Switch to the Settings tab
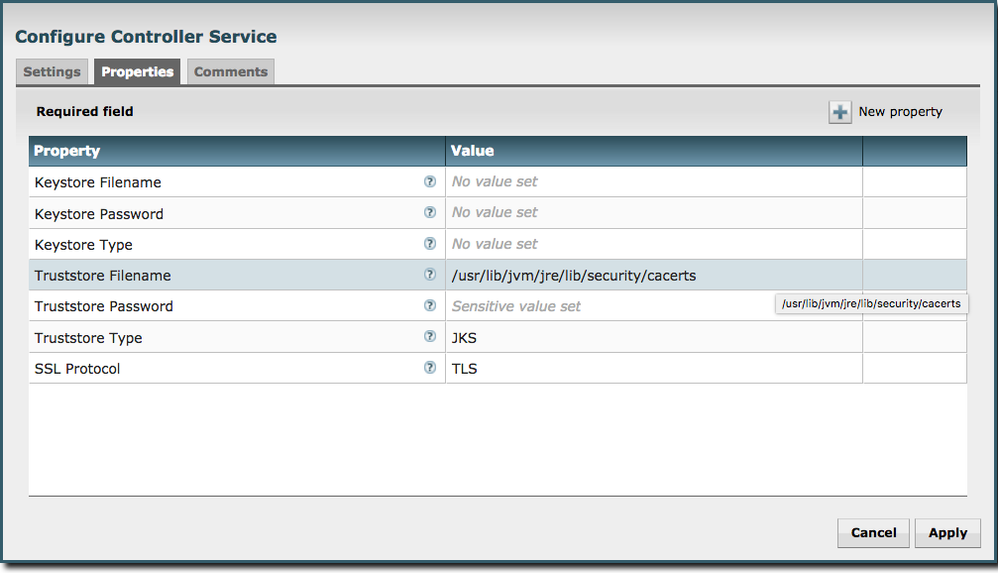 tap(52, 72)
